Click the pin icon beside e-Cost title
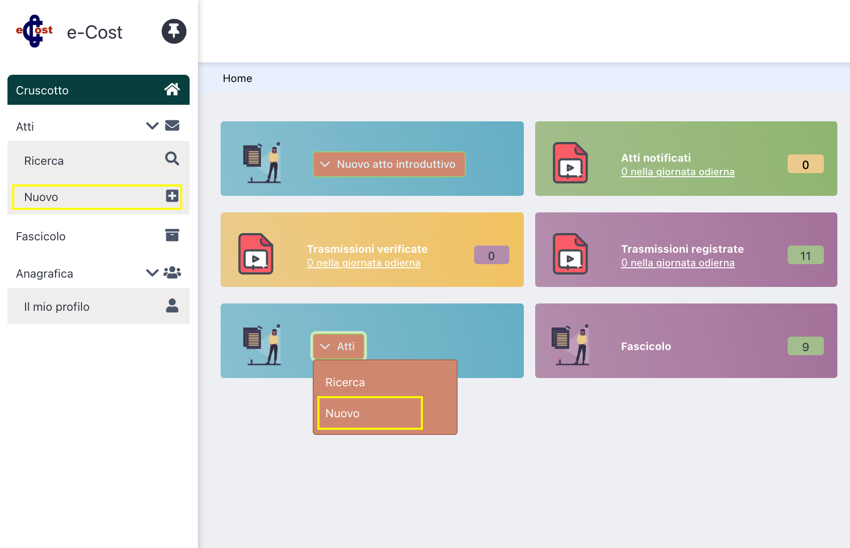The width and height of the screenshot is (850, 548). point(174,31)
